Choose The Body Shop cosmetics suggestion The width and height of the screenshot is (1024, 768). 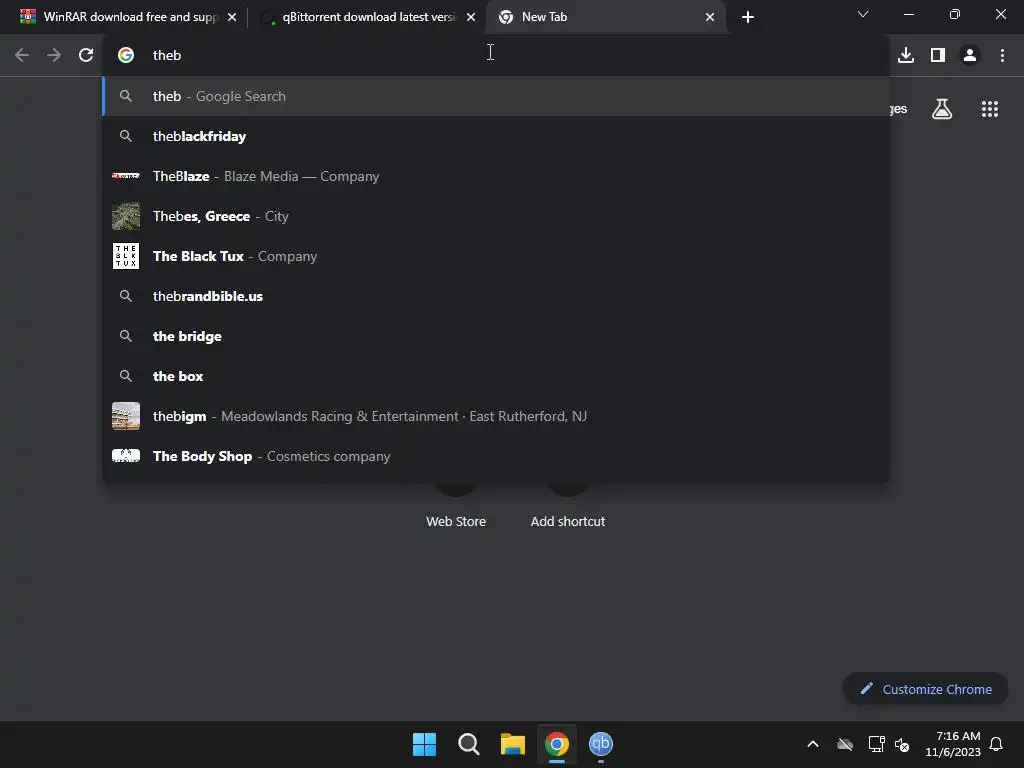tap(496, 456)
